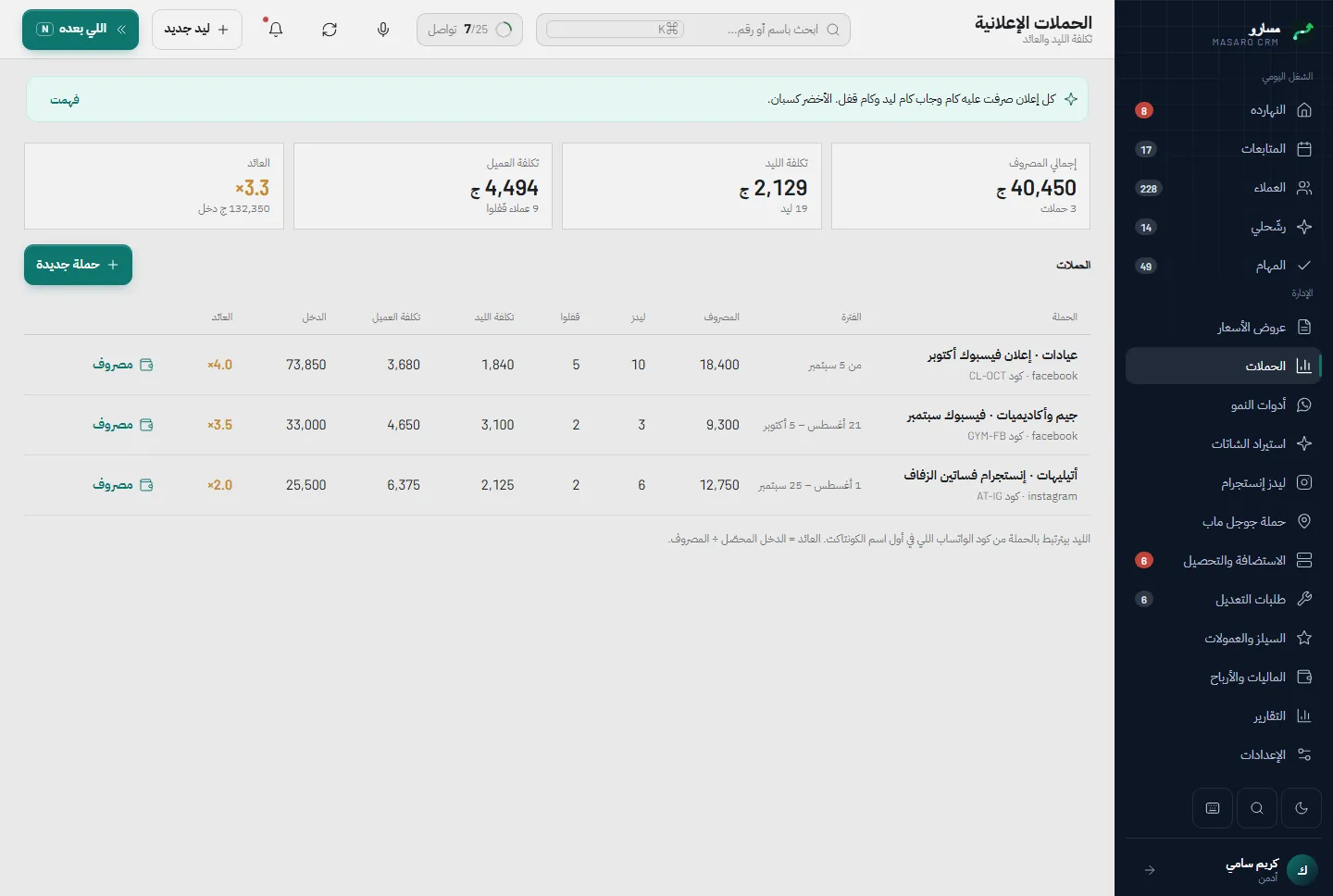Screen dimensions: 1333x896
Task: Click the keyboard shortcuts icon in sidebar footer
Action: click(1213, 808)
